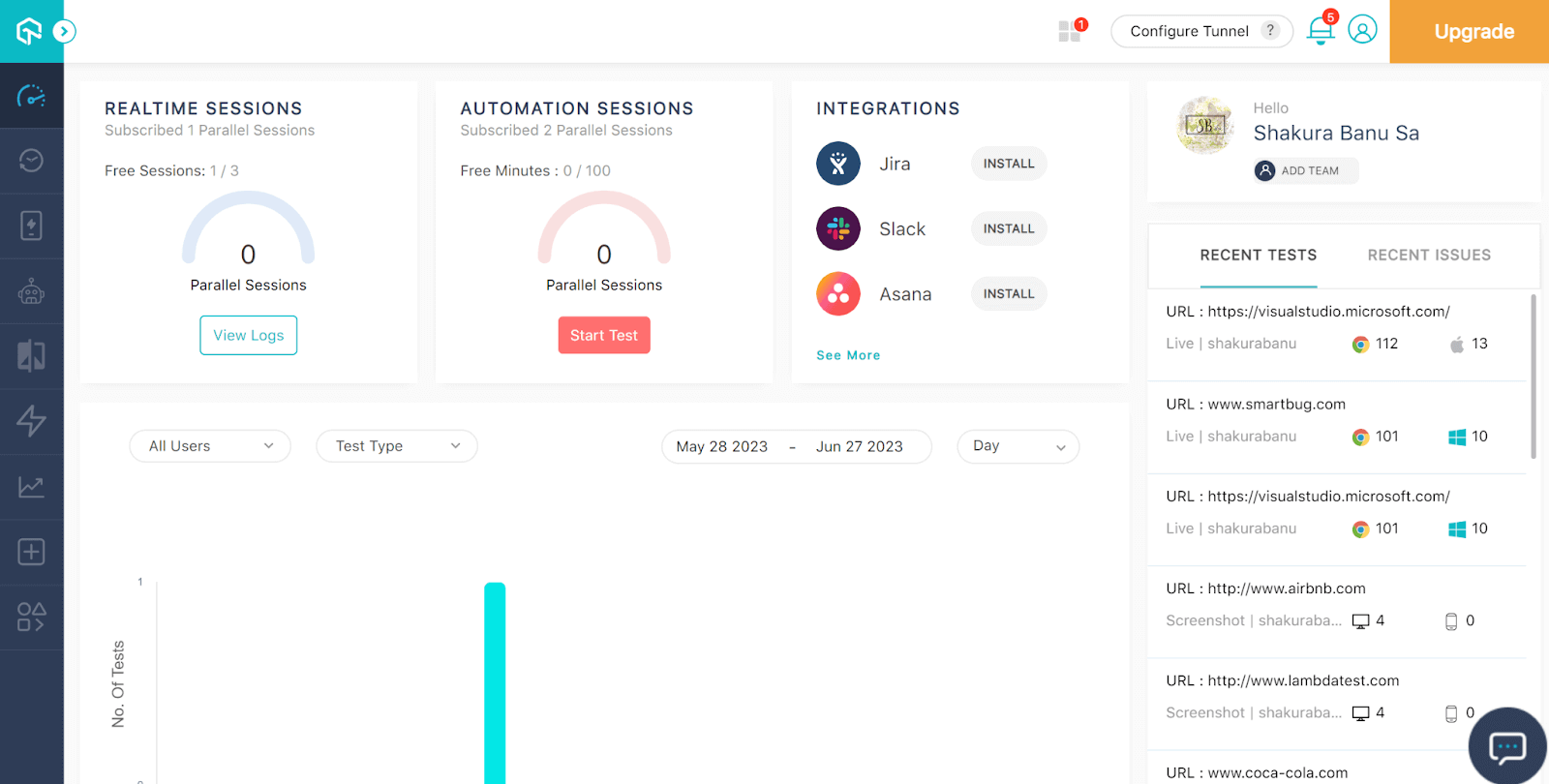The height and width of the screenshot is (784, 1549).
Task: Click the Configure Tunnel button
Action: tap(1201, 31)
